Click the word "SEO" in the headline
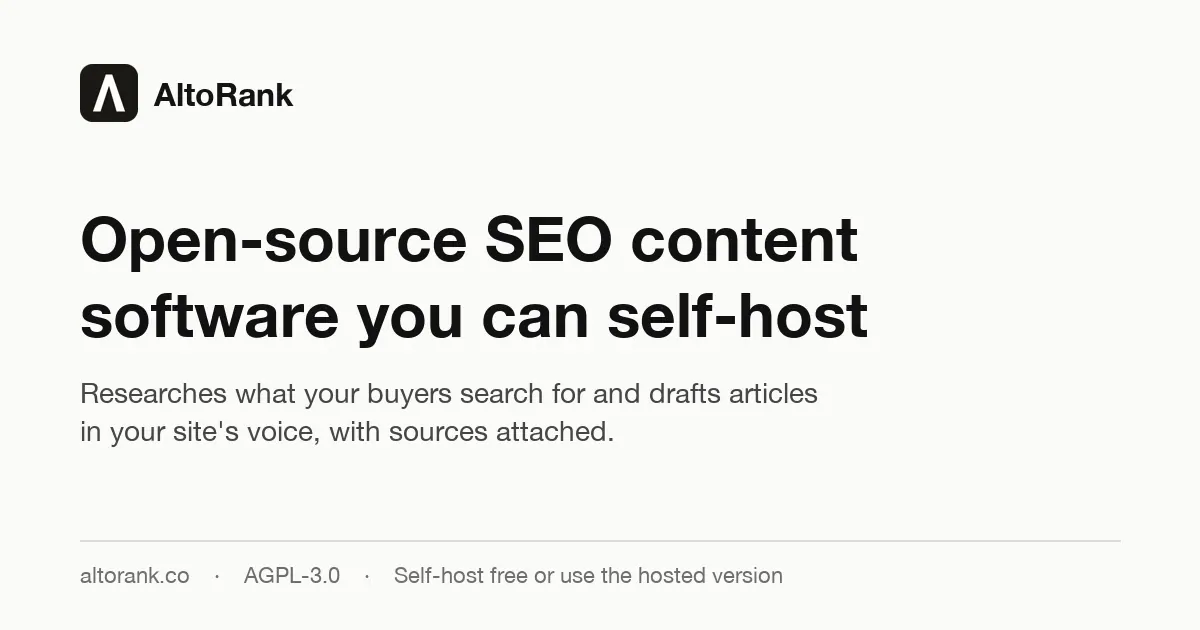1200x630 pixels. click(548, 239)
